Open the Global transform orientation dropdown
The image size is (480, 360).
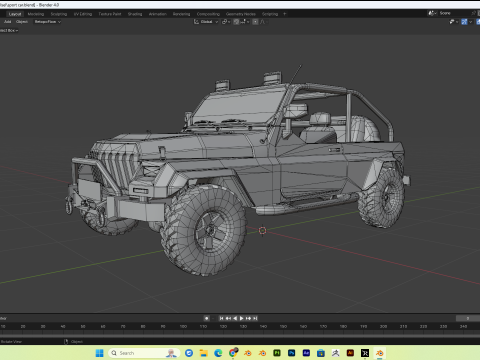[x=206, y=22]
